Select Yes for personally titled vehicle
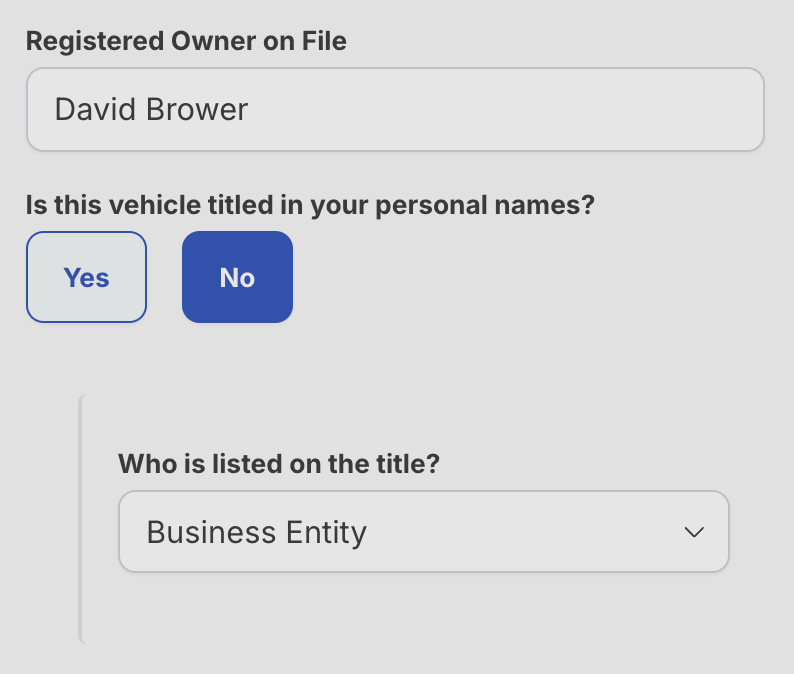Image resolution: width=794 pixels, height=674 pixels. [86, 277]
